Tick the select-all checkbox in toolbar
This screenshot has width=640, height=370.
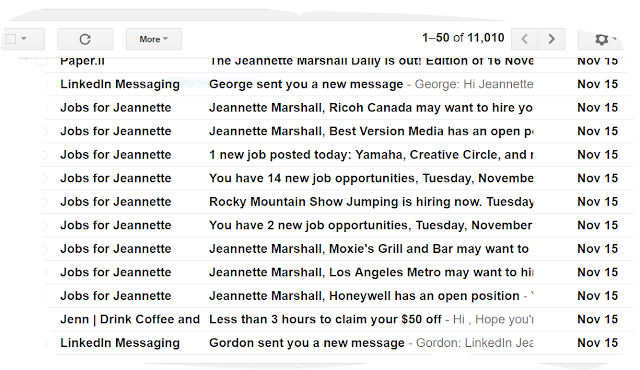point(11,39)
